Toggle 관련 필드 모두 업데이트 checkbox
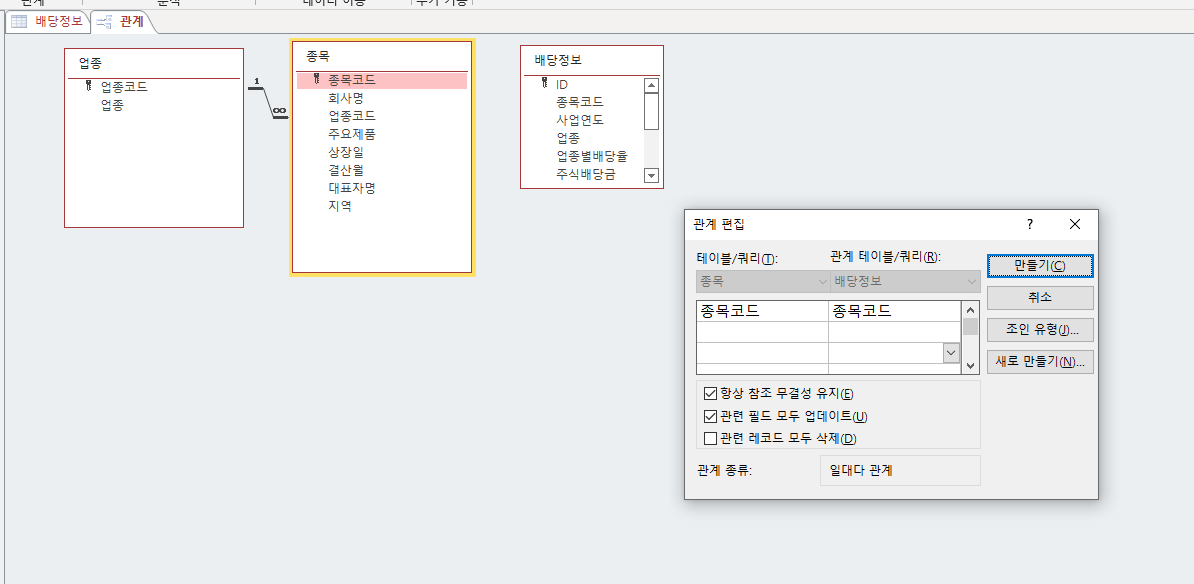1194x584 pixels. pyautogui.click(x=711, y=416)
